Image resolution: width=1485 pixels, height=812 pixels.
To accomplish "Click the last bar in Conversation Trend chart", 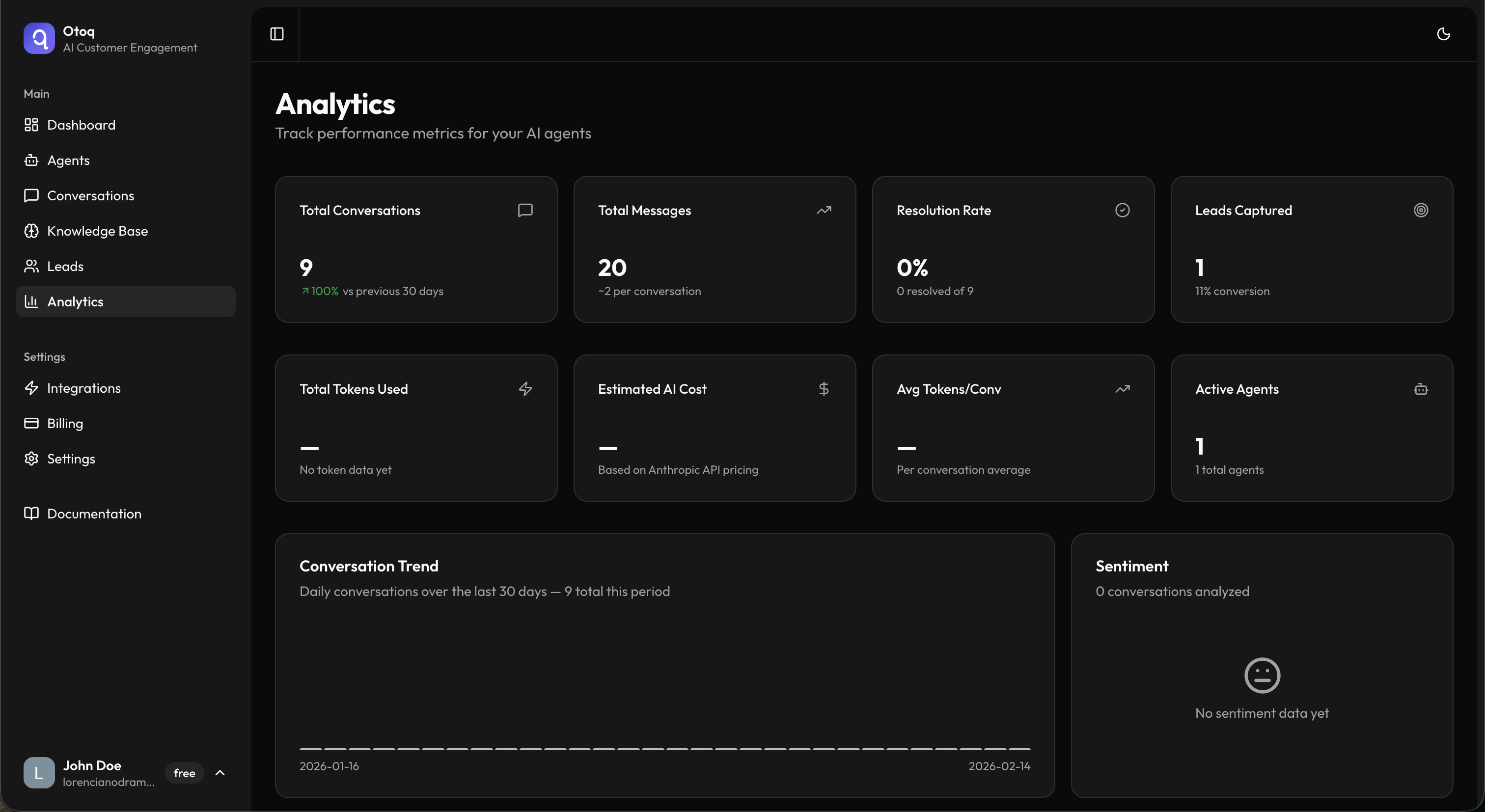I will [x=1019, y=749].
